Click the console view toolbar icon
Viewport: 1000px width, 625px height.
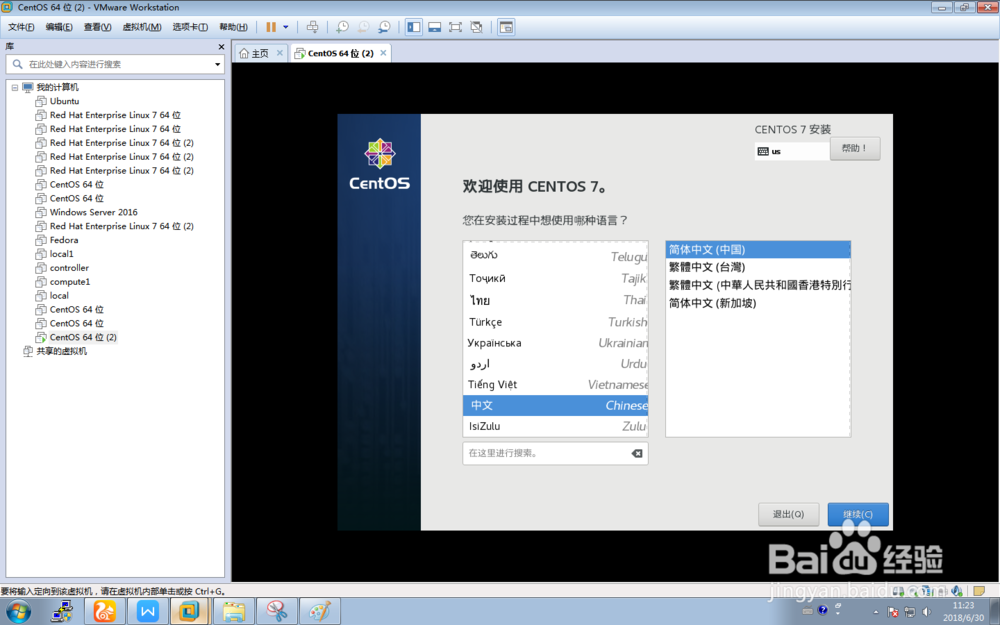pyautogui.click(x=506, y=27)
